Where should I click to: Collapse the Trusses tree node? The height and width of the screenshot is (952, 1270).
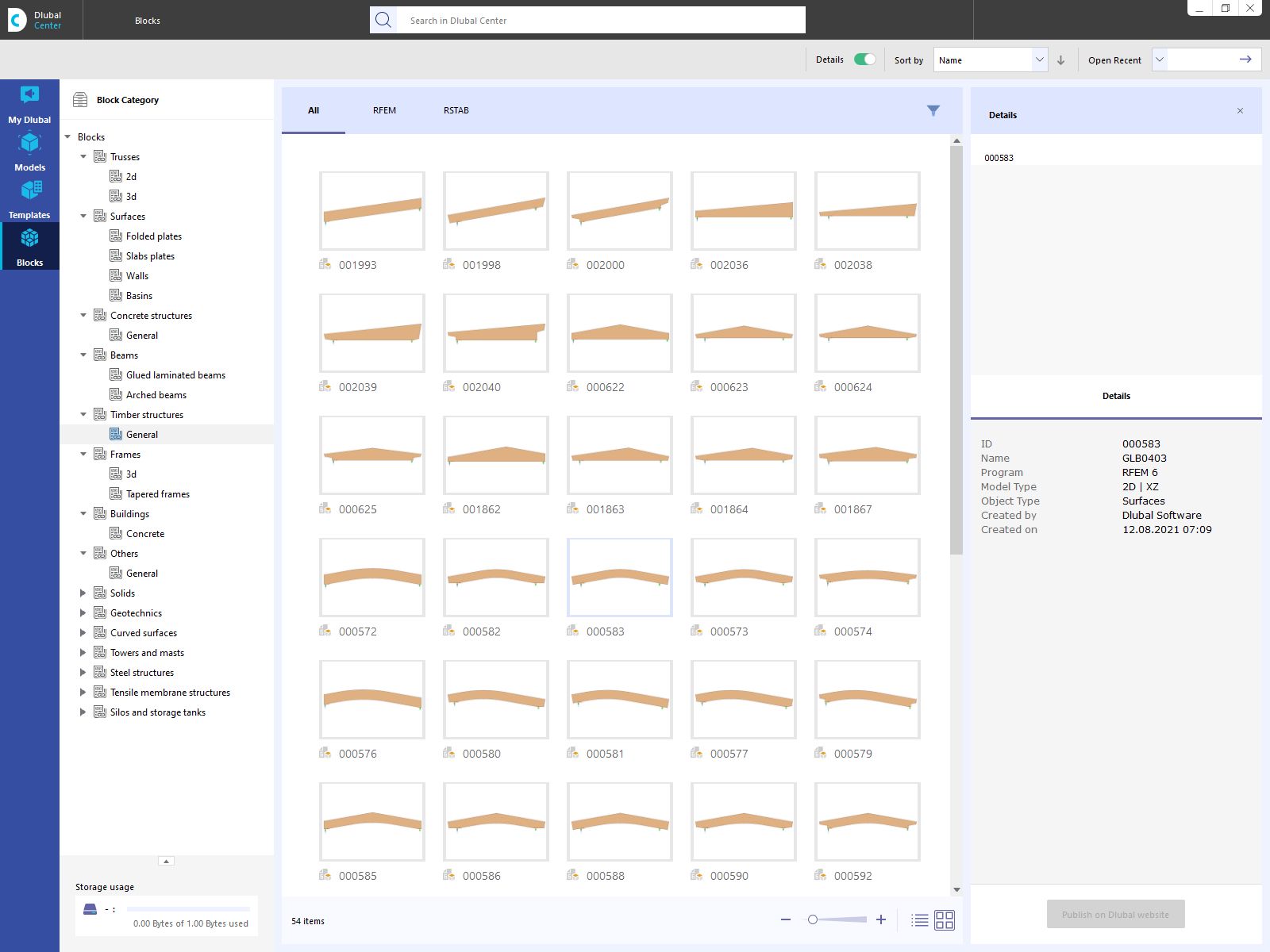[x=83, y=156]
